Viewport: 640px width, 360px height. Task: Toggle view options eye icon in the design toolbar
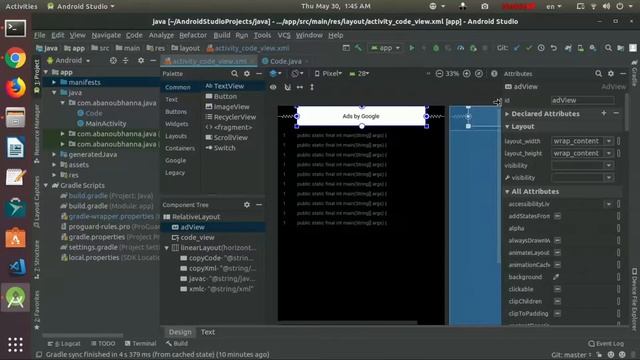coord(273,87)
